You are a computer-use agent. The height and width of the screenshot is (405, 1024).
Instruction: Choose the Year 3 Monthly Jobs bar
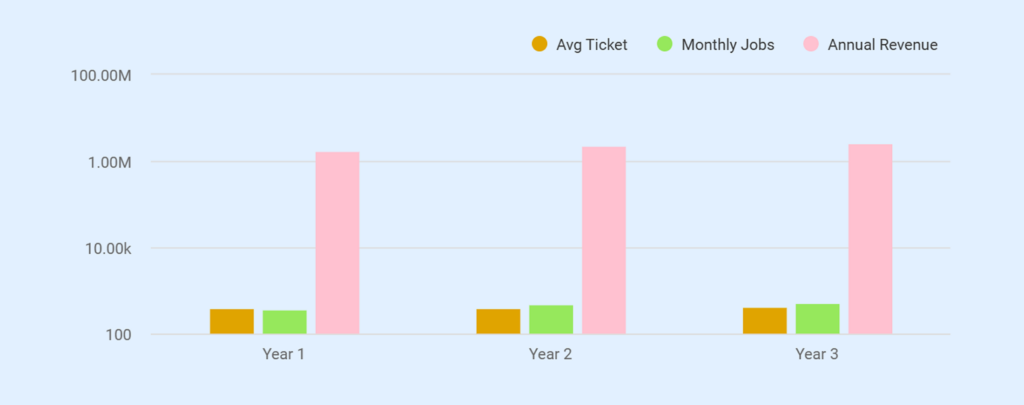point(817,319)
